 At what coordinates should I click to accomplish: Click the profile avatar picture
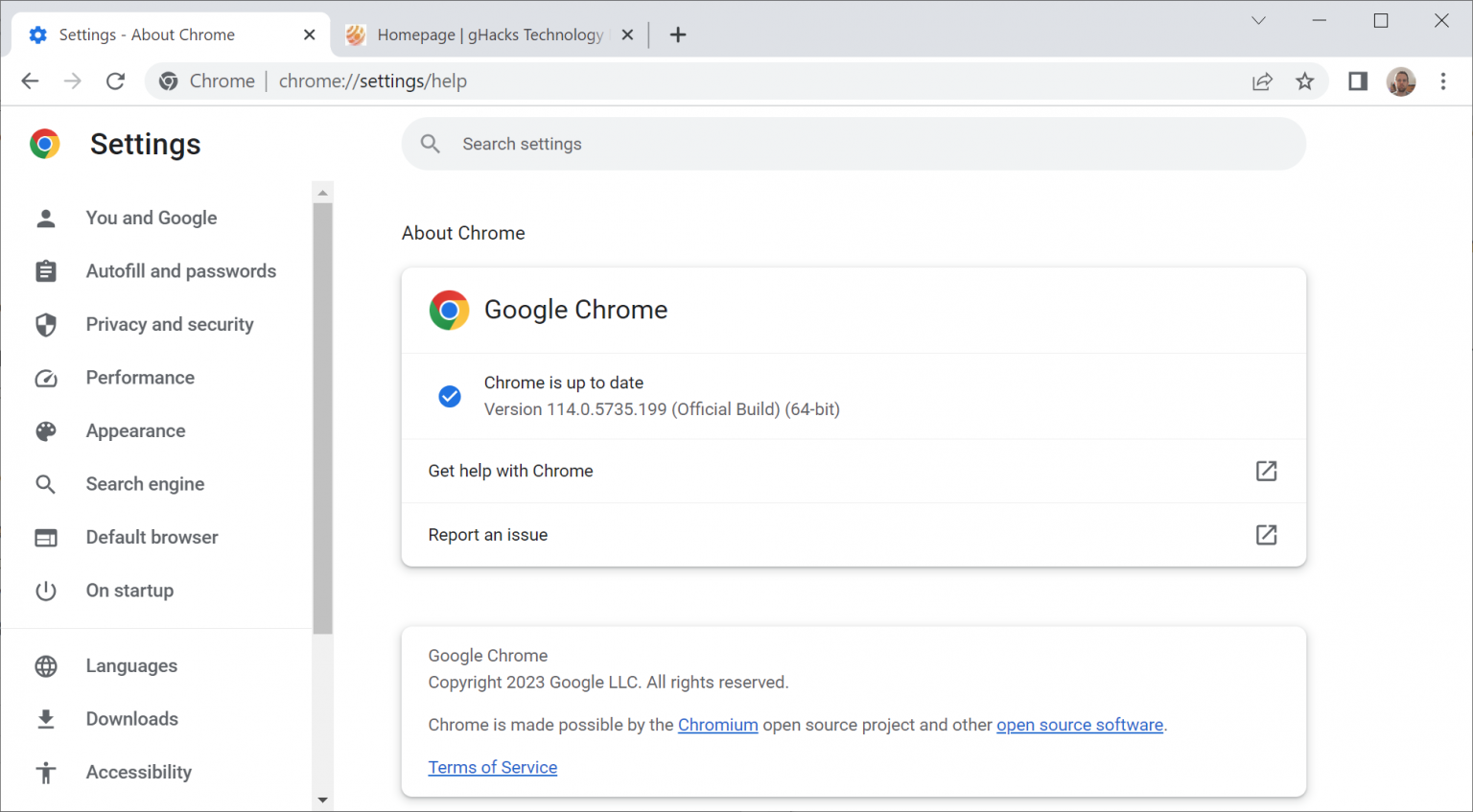(x=1401, y=81)
